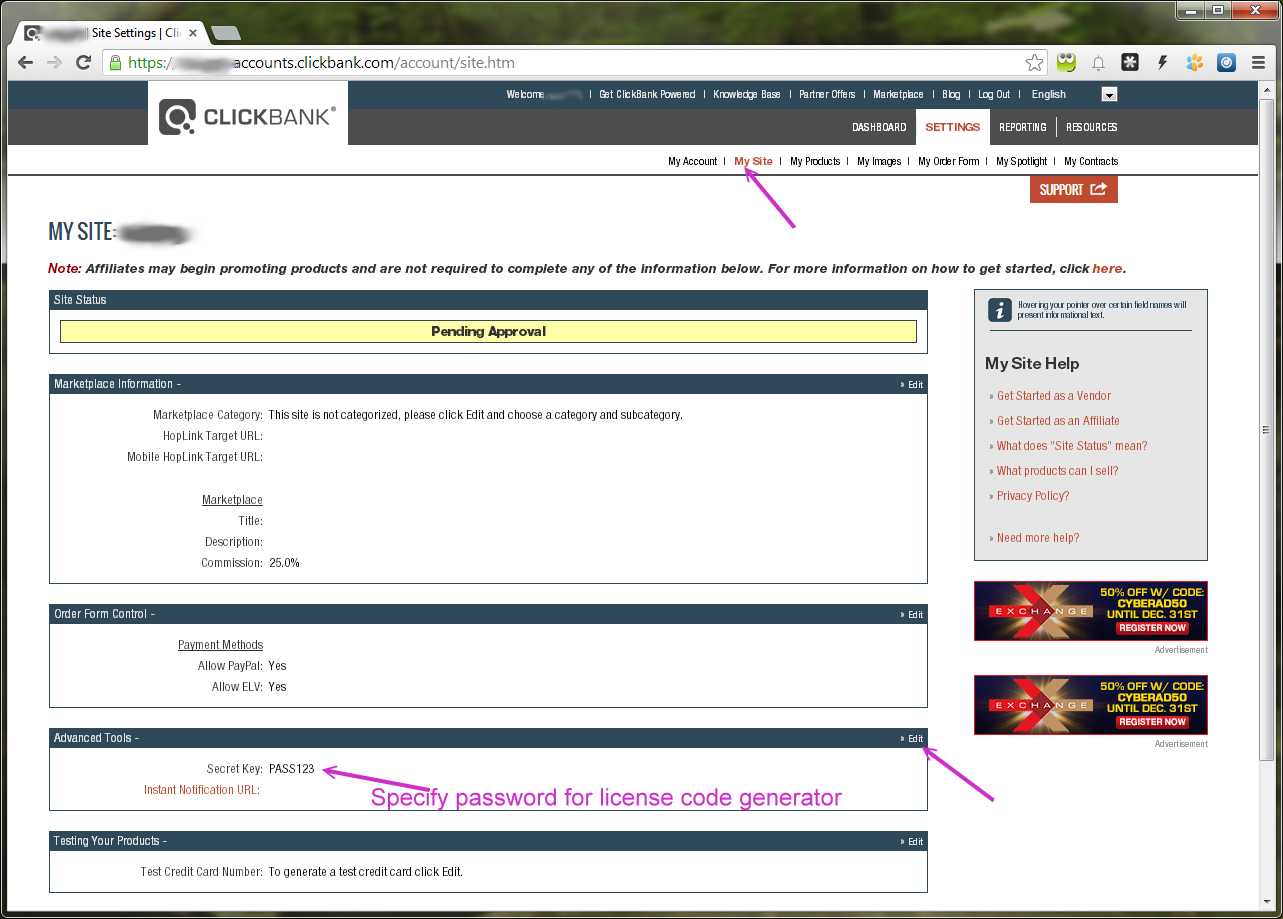Click the green frog extension icon

point(1067,63)
